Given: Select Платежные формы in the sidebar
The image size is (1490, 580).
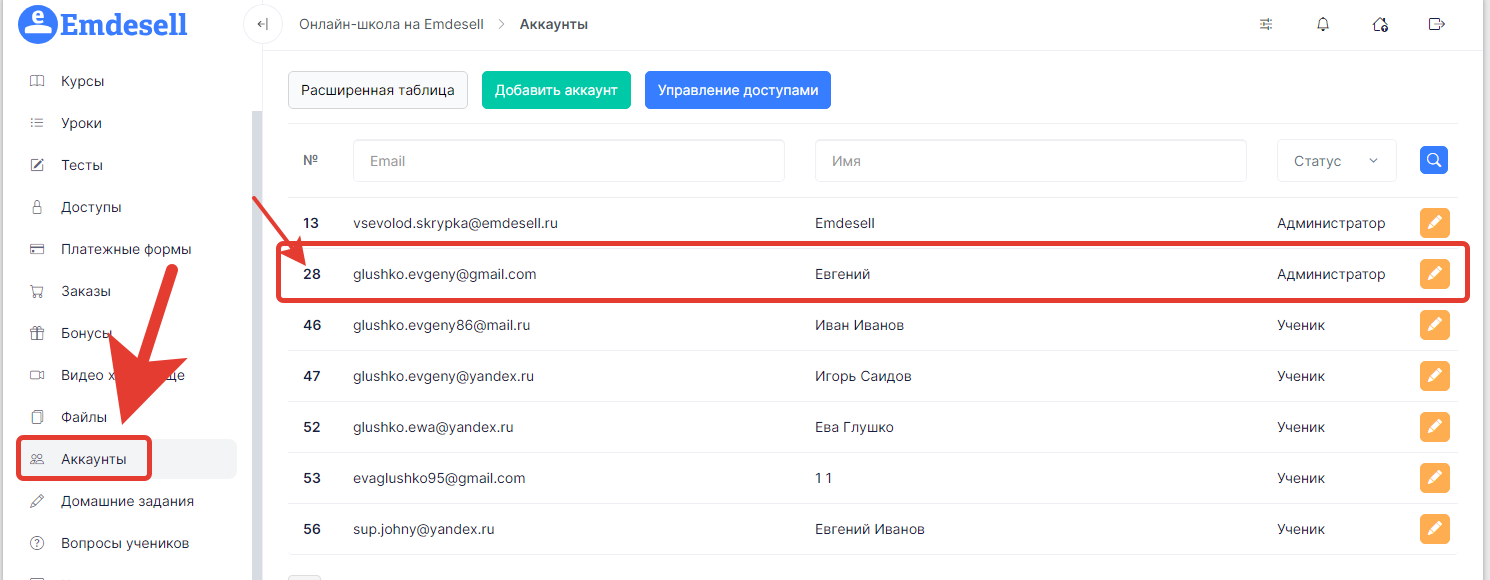Looking at the screenshot, I should pyautogui.click(x=126, y=249).
